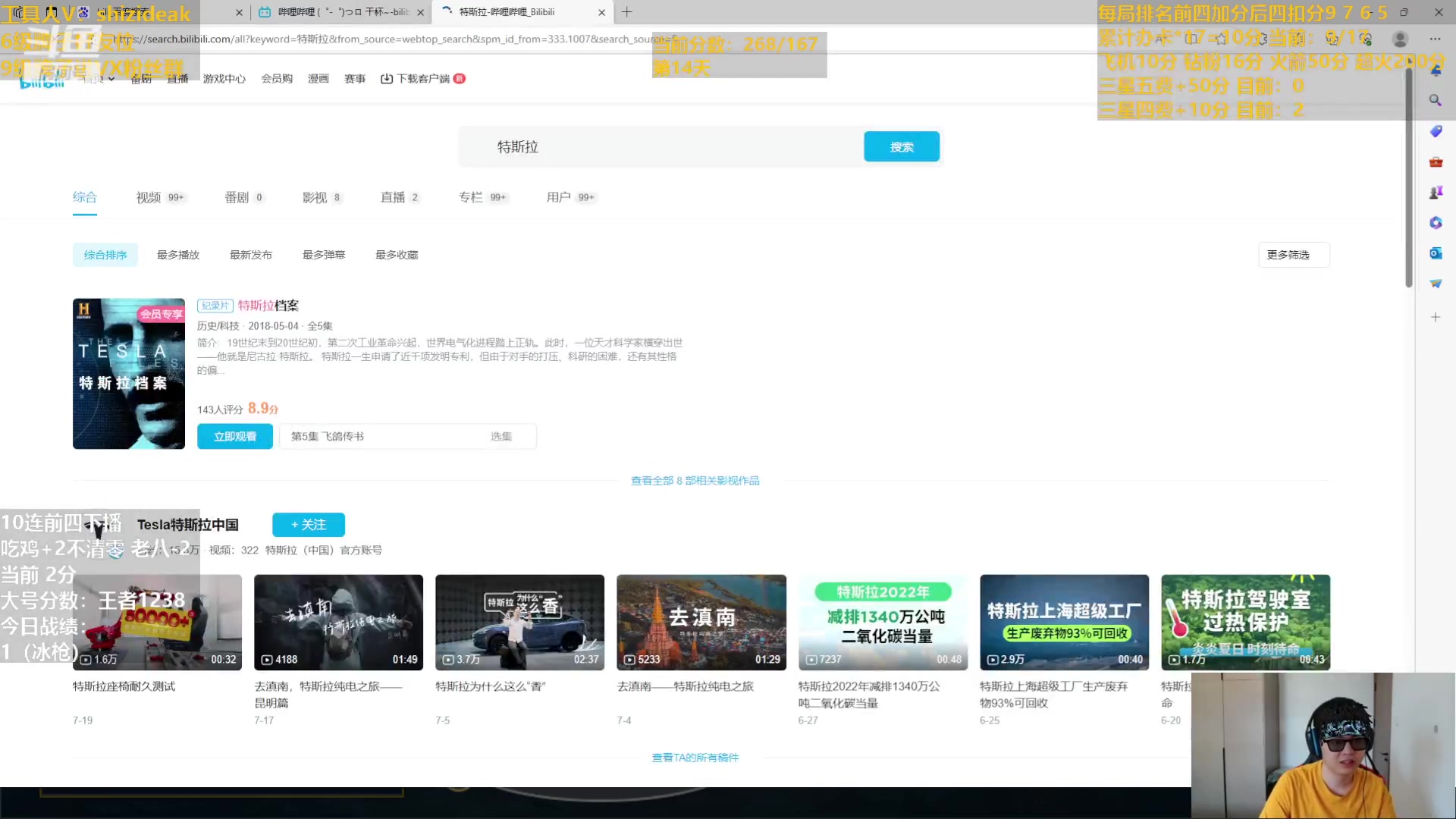Viewport: 1456px width, 819px height.
Task: Open the Outlook icon in the sidebar
Action: [1436, 253]
